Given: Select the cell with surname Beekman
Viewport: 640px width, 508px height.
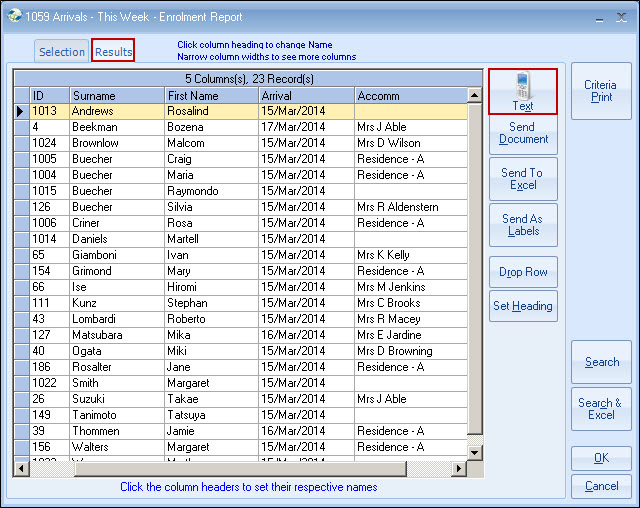Looking at the screenshot, I should pyautogui.click(x=117, y=127).
